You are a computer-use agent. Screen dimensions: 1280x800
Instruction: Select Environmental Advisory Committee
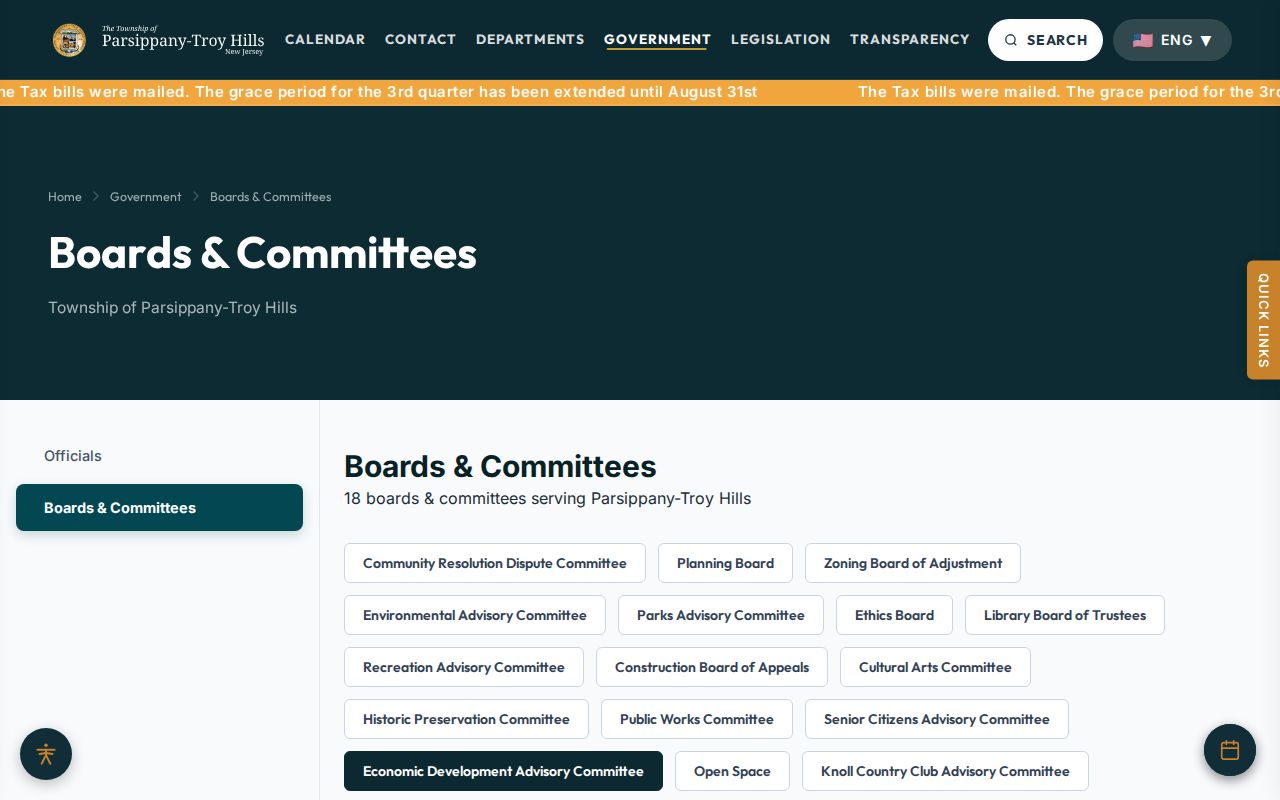pyautogui.click(x=475, y=615)
